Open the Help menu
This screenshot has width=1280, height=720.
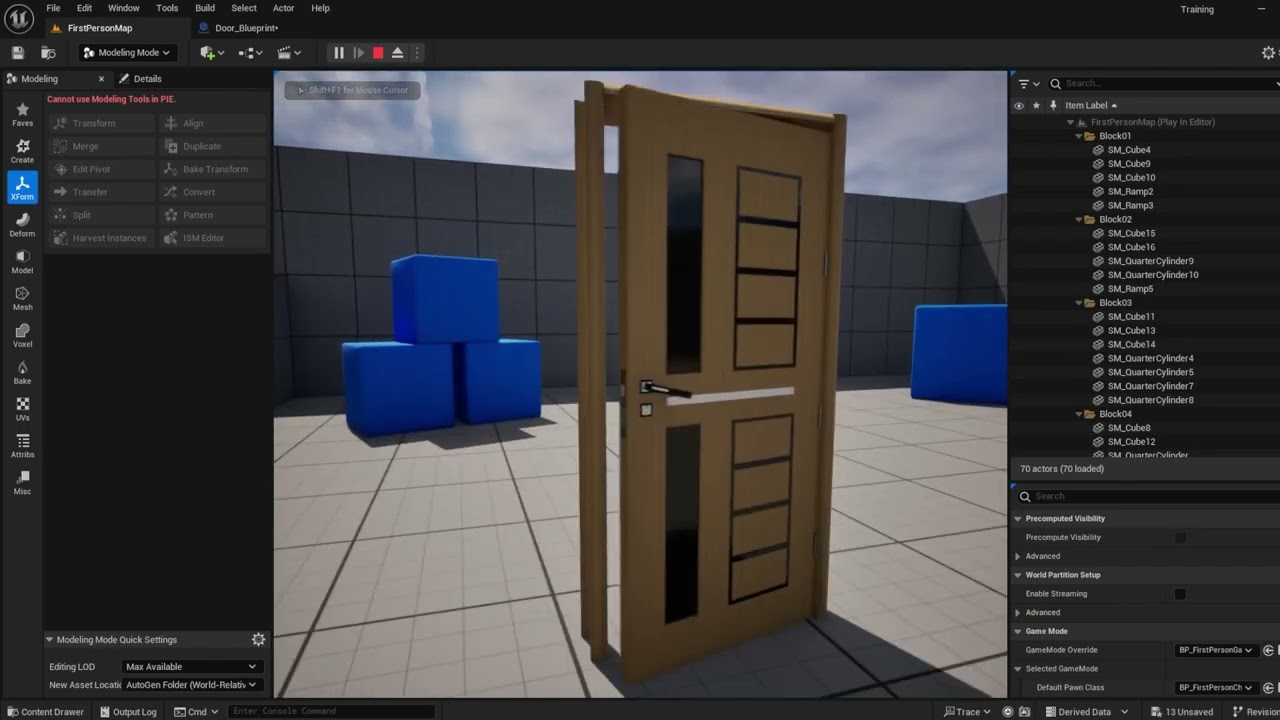pyautogui.click(x=320, y=8)
